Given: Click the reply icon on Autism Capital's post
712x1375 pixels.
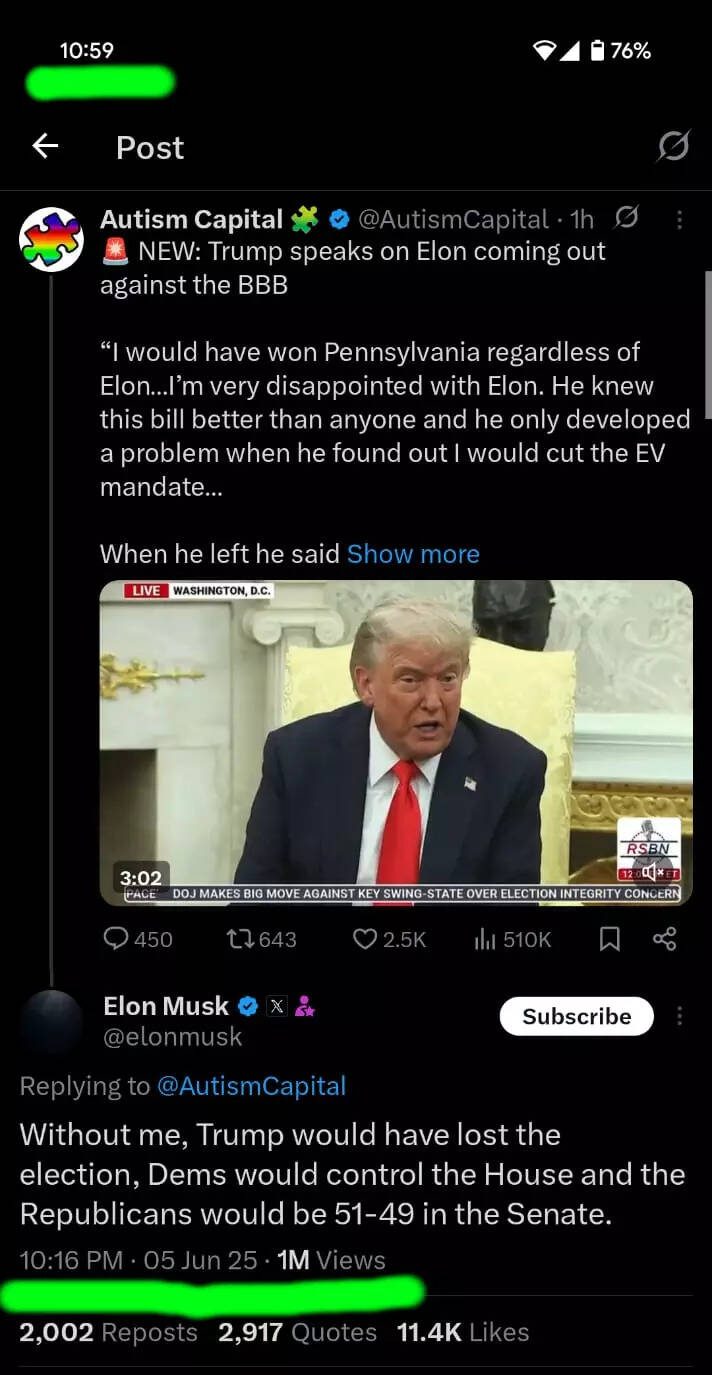Looking at the screenshot, I should 118,938.
